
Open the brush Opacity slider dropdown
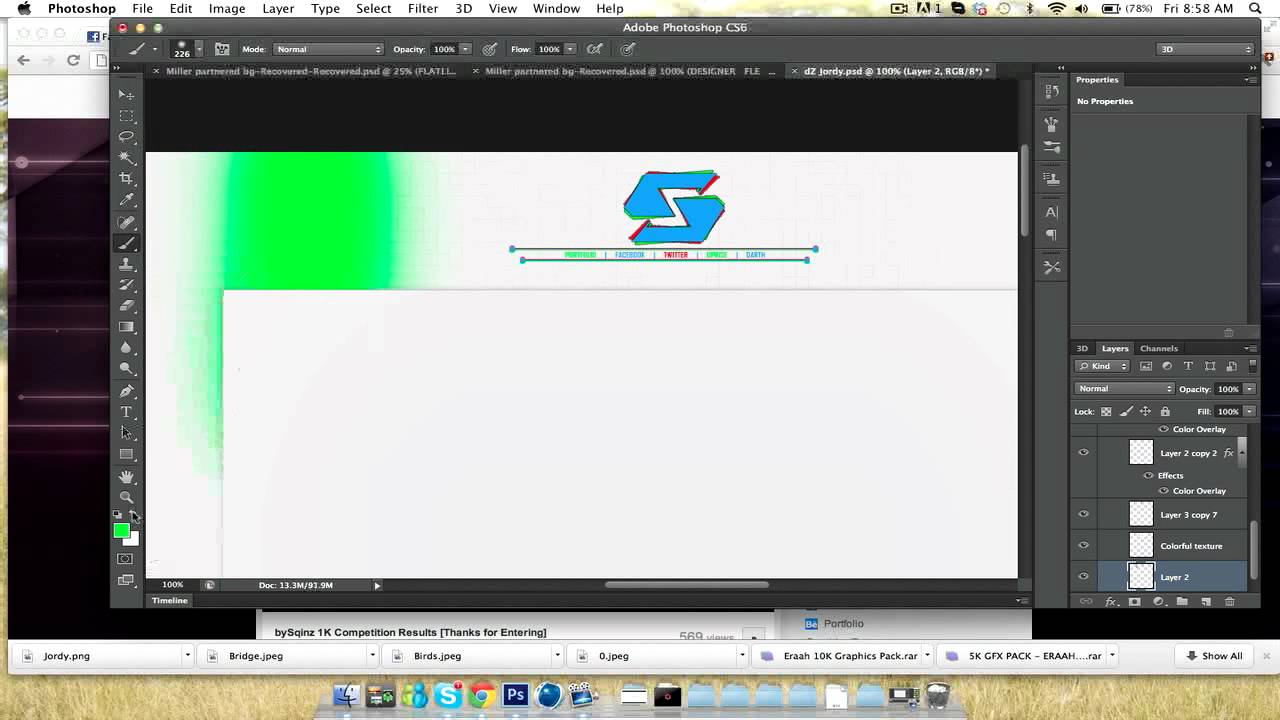point(465,49)
